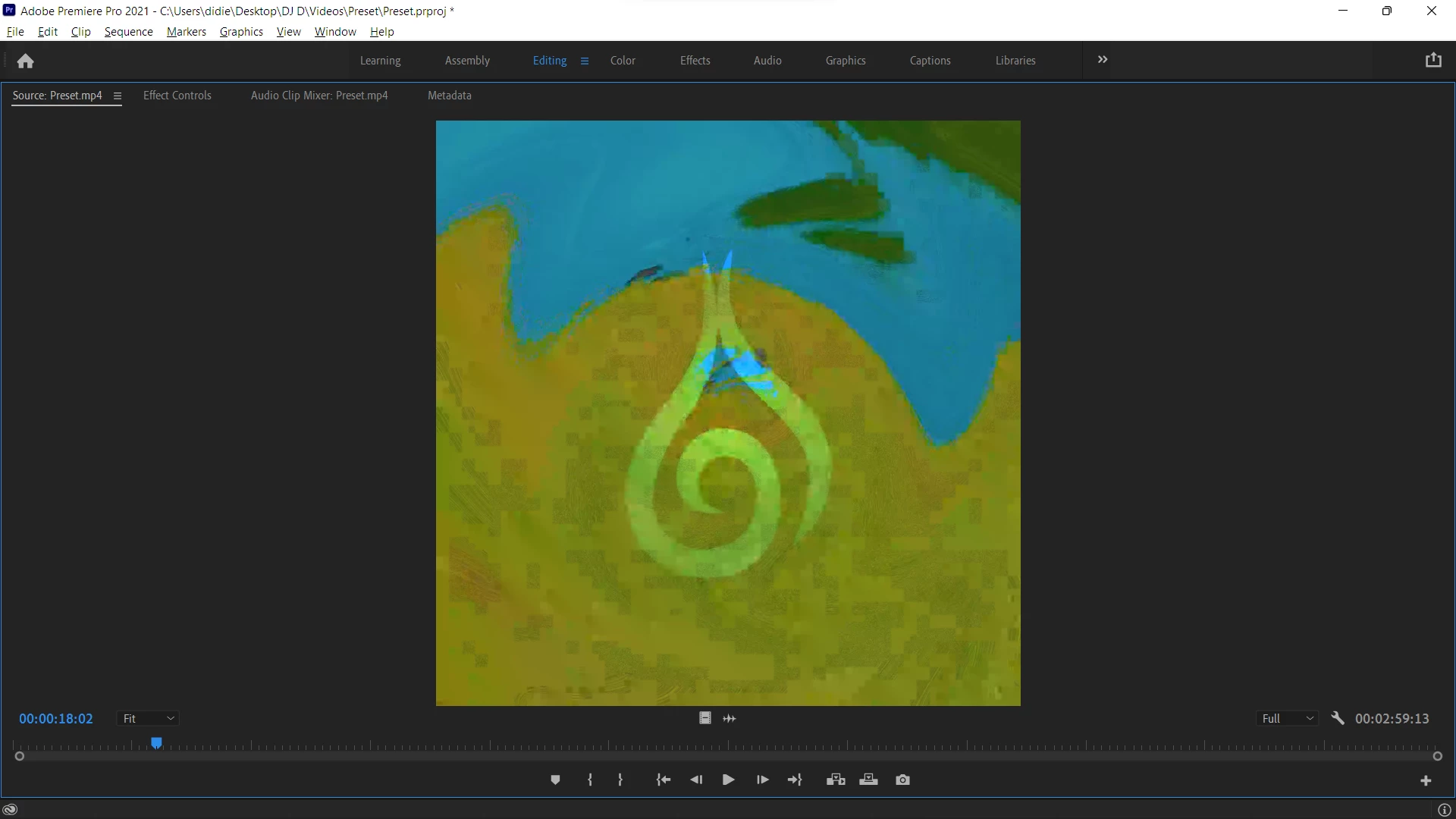Viewport: 1456px width, 819px height.
Task: Toggle the Drag Audio Only icon
Action: pyautogui.click(x=730, y=718)
